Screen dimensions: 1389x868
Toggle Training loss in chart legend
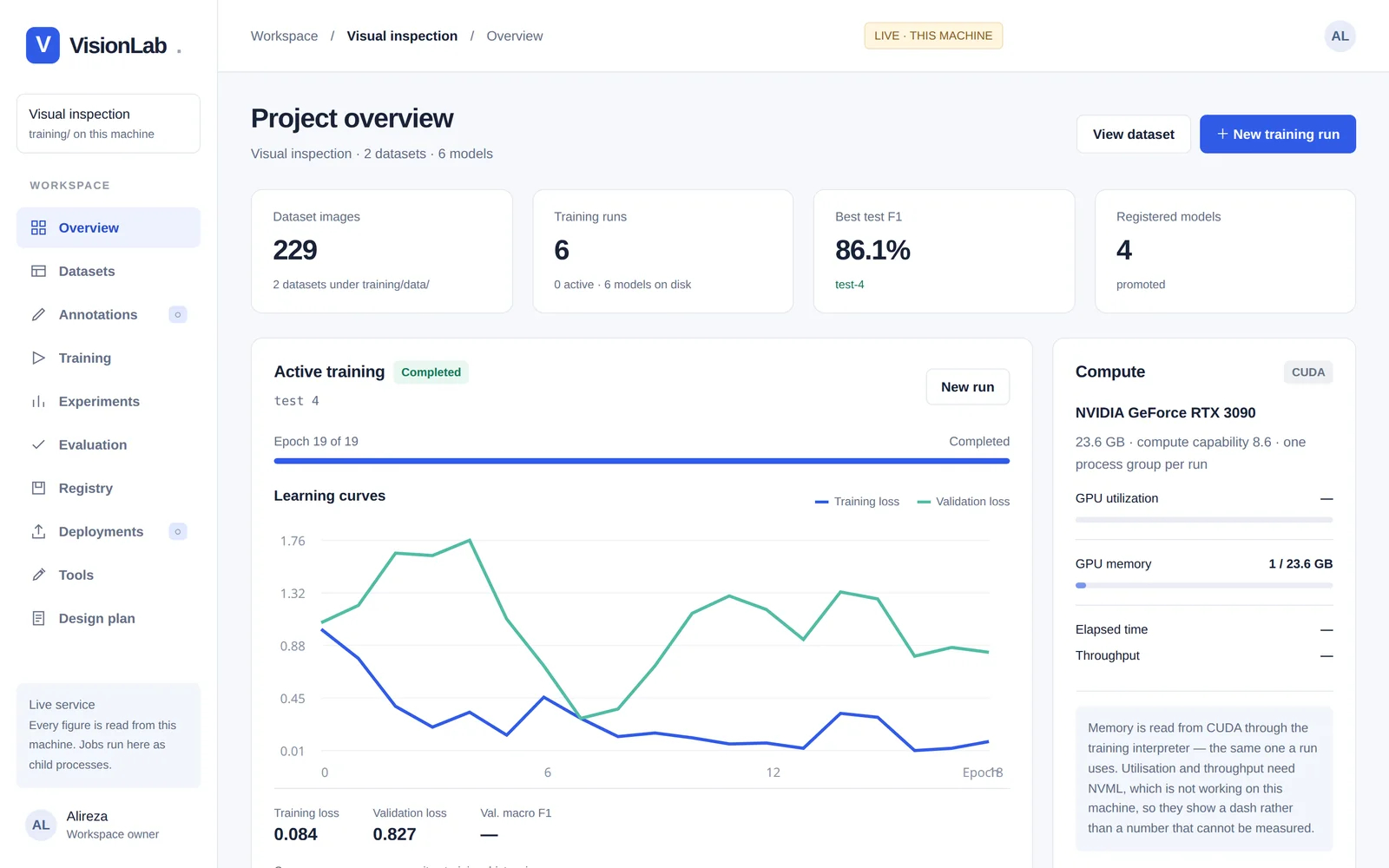(x=857, y=502)
